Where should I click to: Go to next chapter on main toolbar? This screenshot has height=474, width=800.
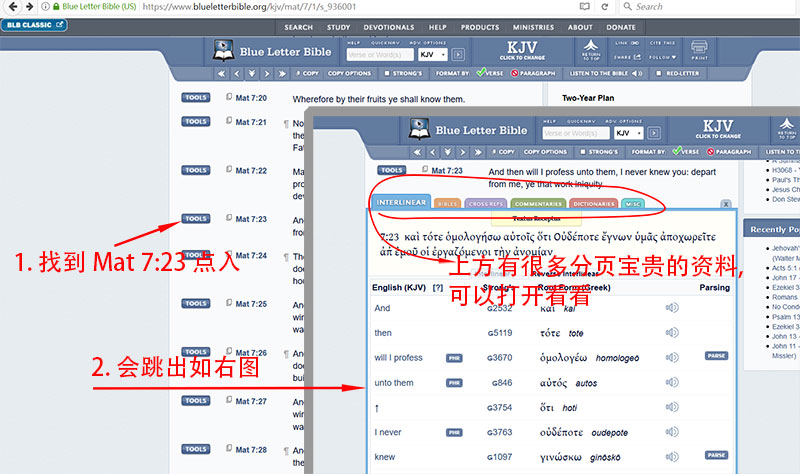(x=267, y=73)
